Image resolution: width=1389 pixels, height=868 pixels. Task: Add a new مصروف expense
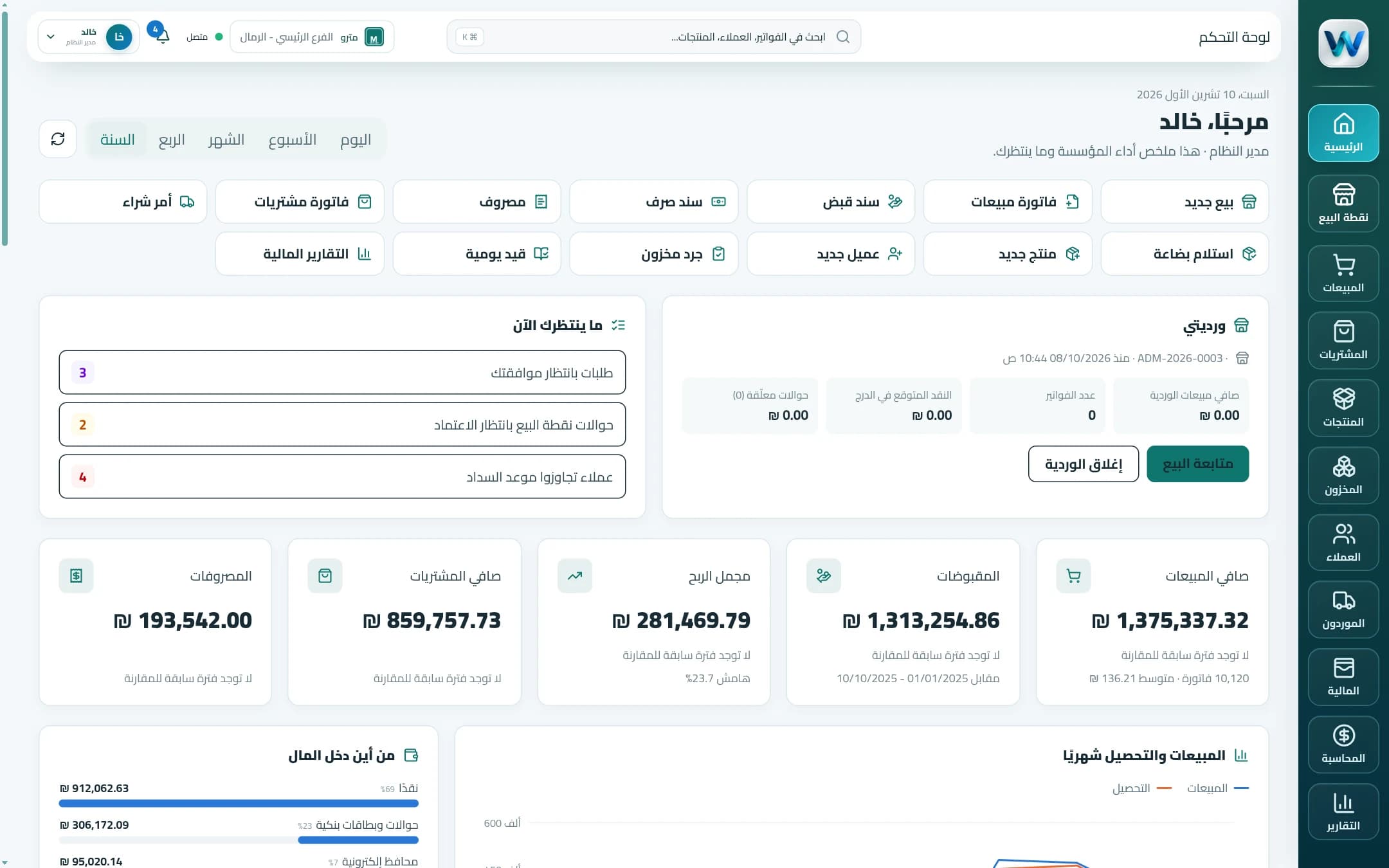tap(477, 202)
